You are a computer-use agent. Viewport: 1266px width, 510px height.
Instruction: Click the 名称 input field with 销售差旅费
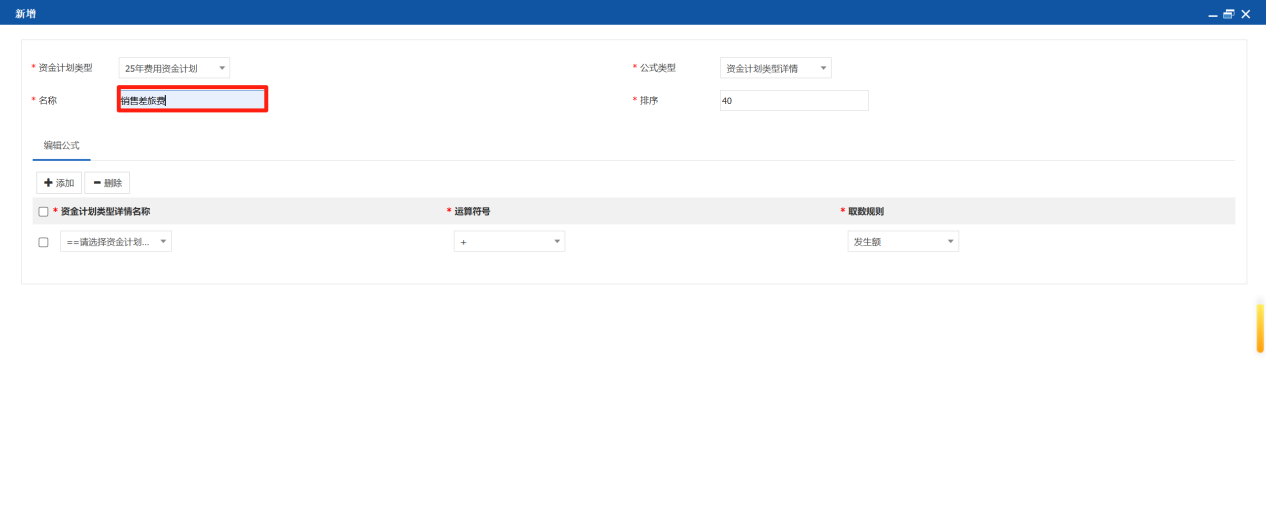pyautogui.click(x=192, y=100)
